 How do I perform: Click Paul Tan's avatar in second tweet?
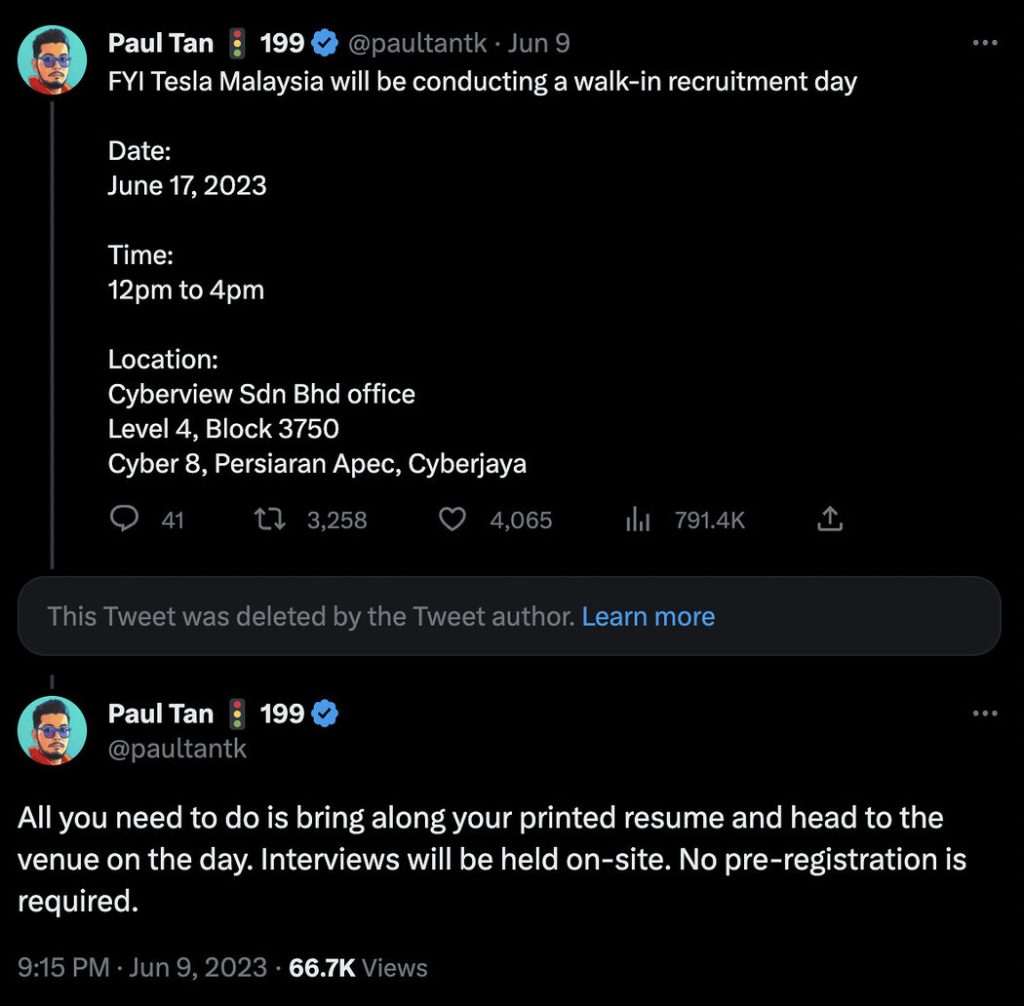tap(52, 730)
